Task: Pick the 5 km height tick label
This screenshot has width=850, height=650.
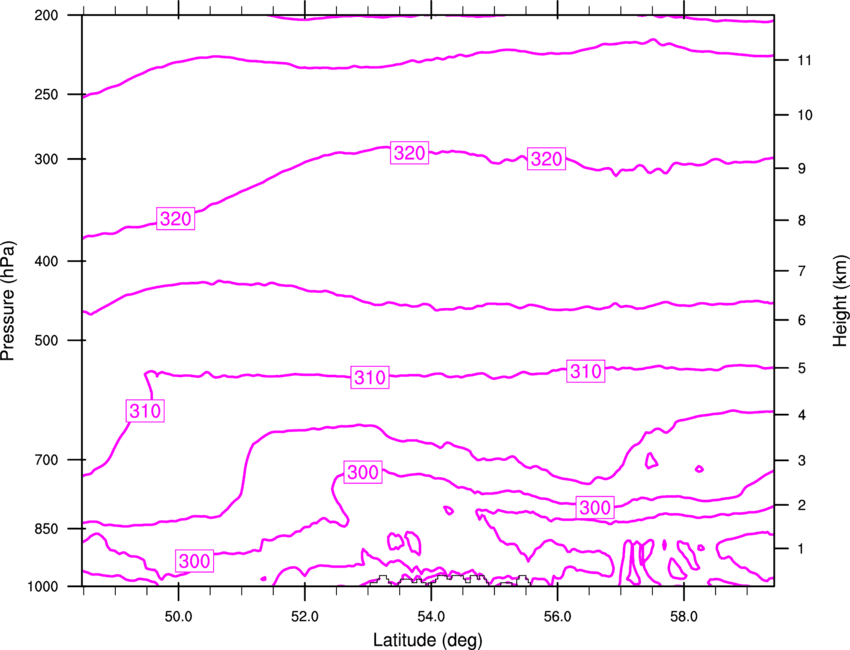Action: (802, 368)
